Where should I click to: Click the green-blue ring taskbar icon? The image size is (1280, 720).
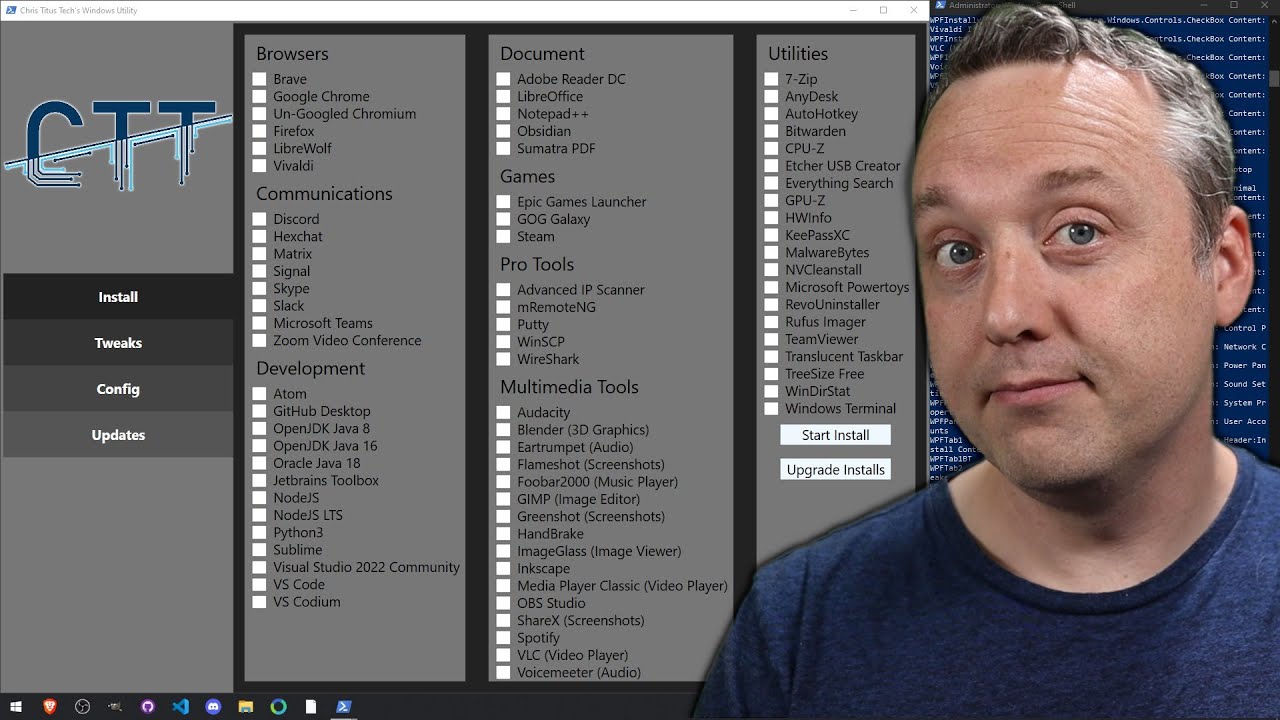279,707
